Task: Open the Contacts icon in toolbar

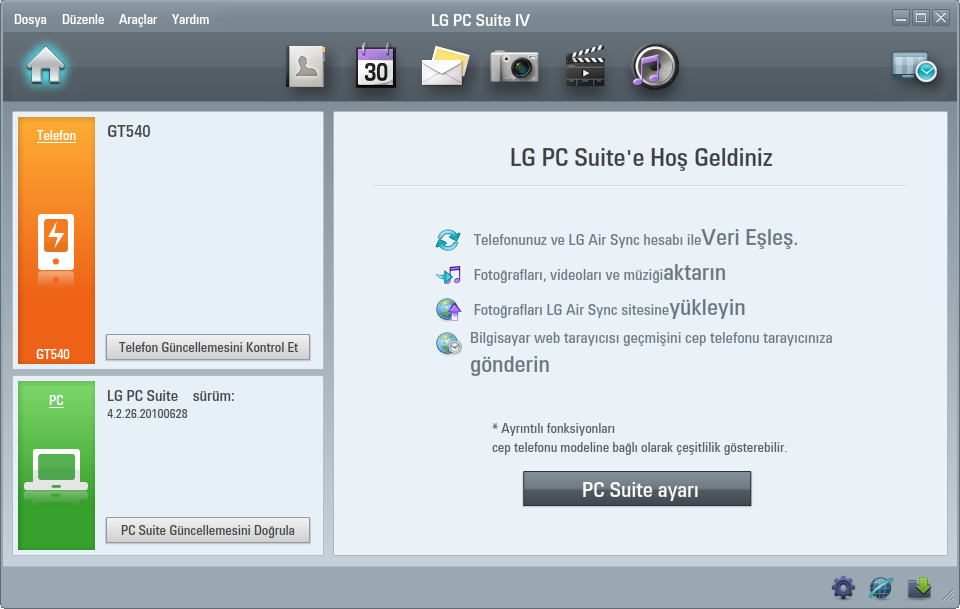Action: (x=306, y=65)
